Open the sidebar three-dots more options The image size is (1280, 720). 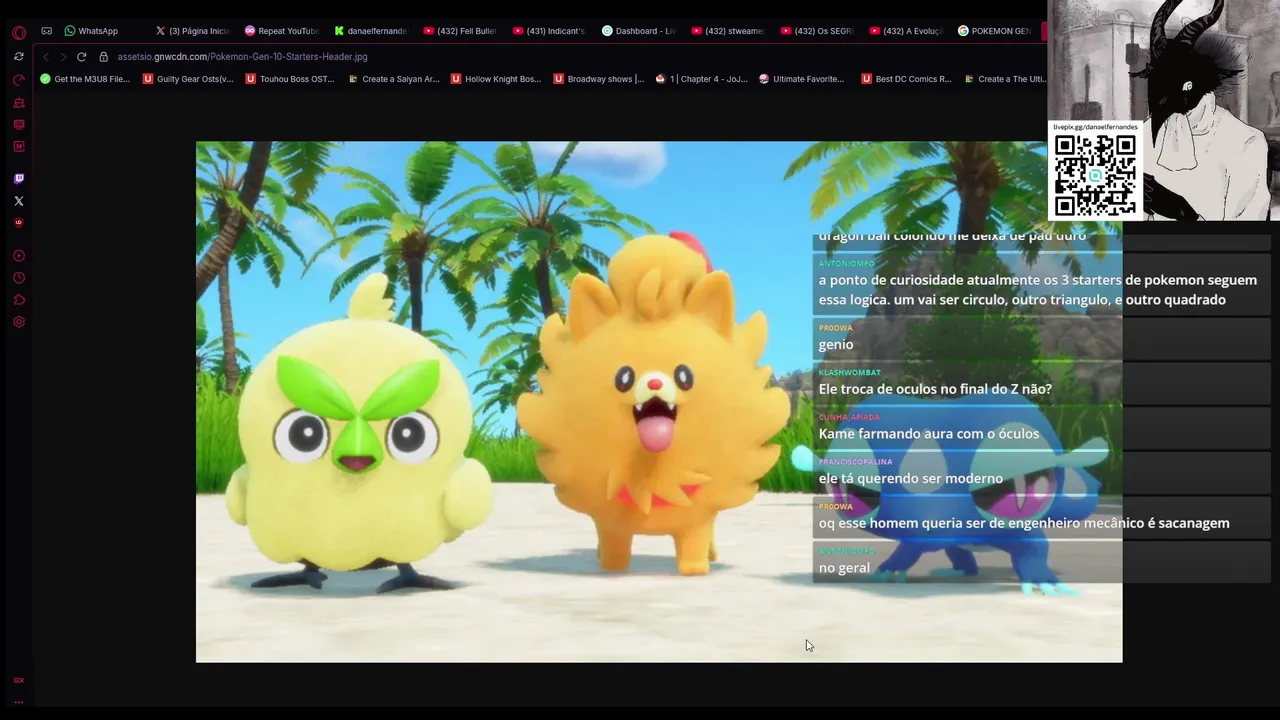tap(18, 702)
